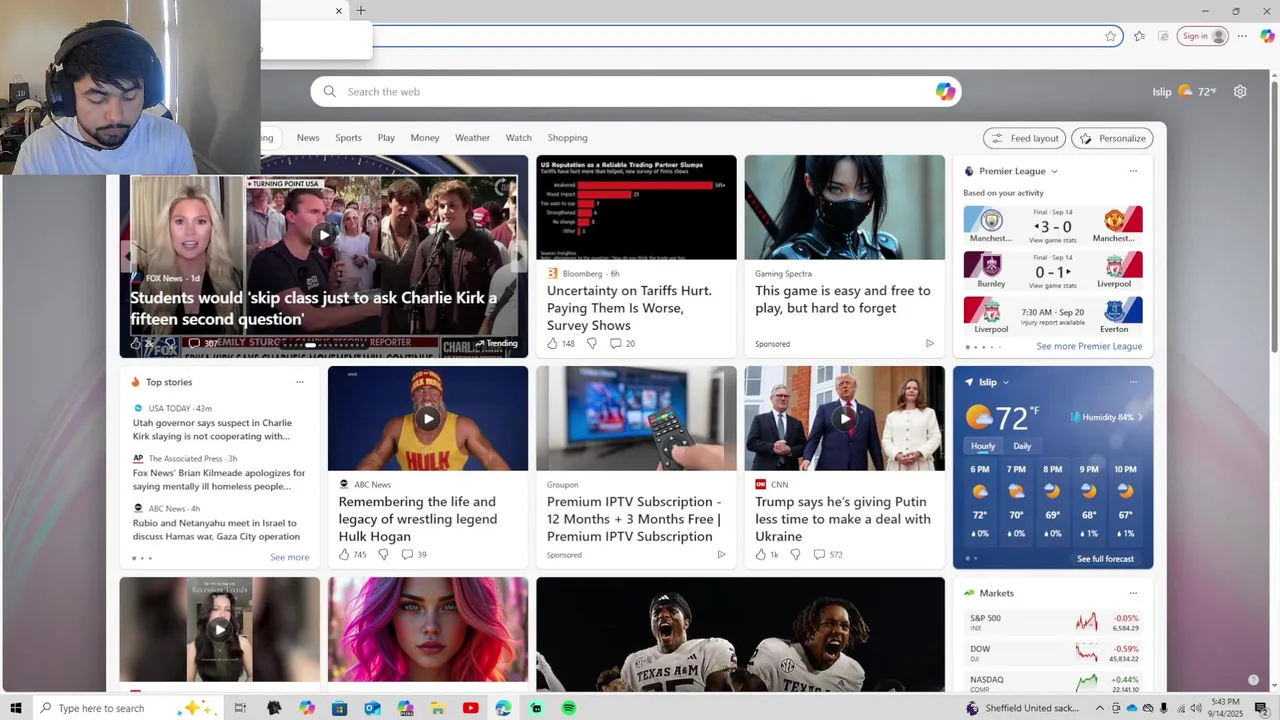Expand the Islip location dropdown in the weather card
This screenshot has width=1280, height=720.
1005,382
